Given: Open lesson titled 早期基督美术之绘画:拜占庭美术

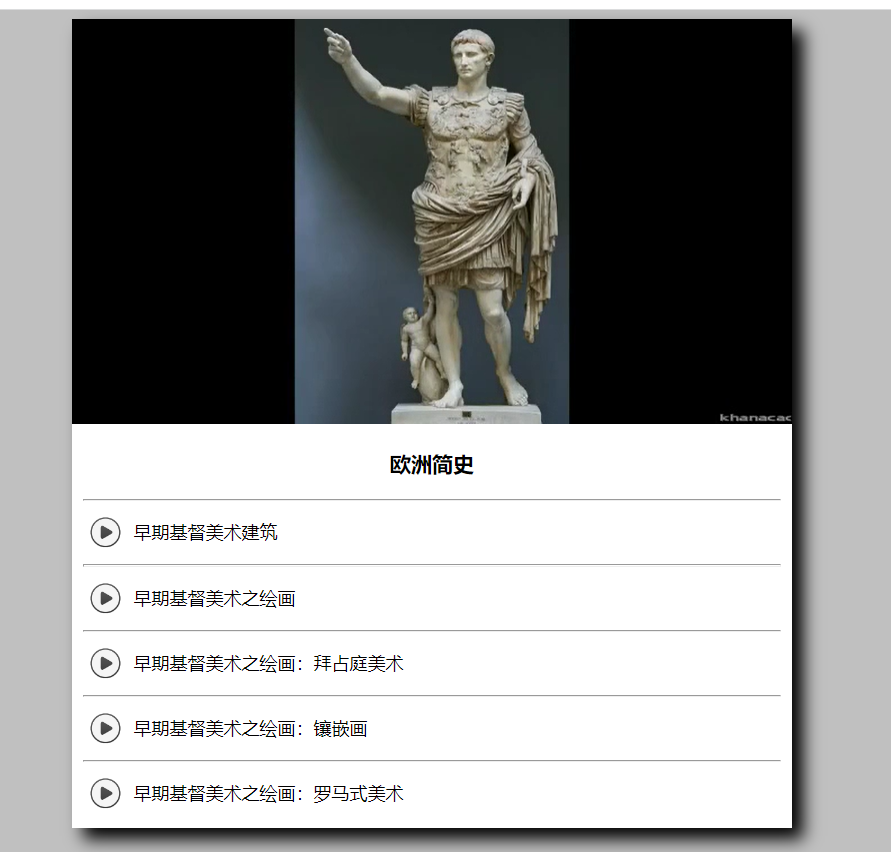Looking at the screenshot, I should (x=269, y=663).
